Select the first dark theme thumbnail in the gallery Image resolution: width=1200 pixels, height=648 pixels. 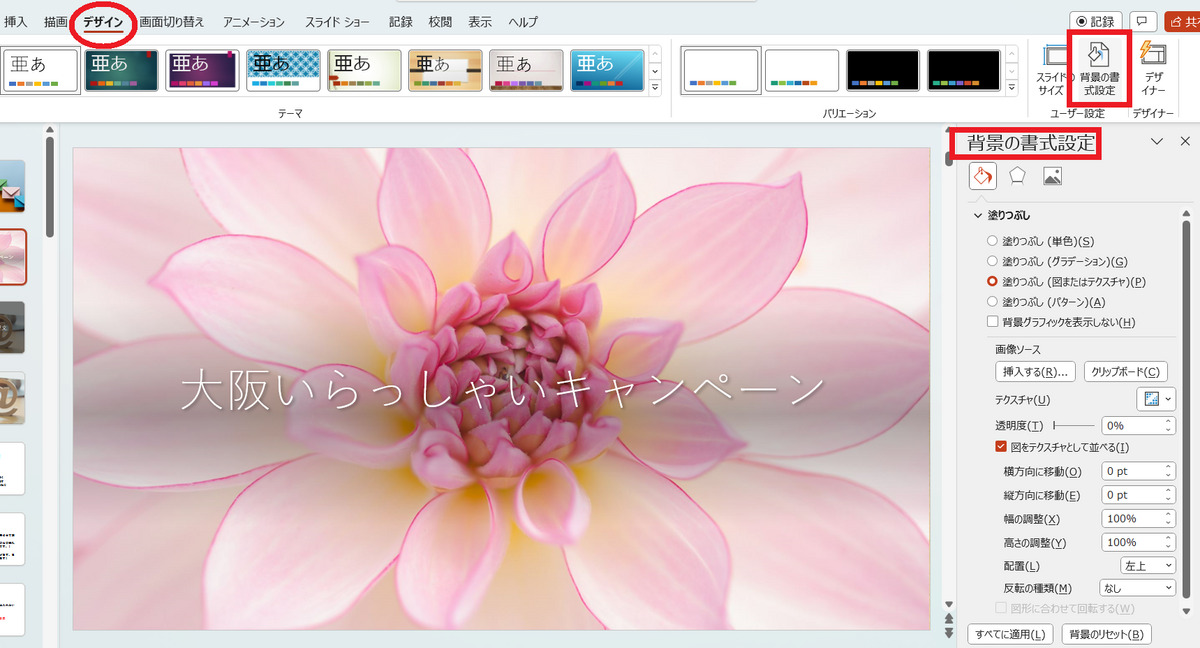(121, 69)
